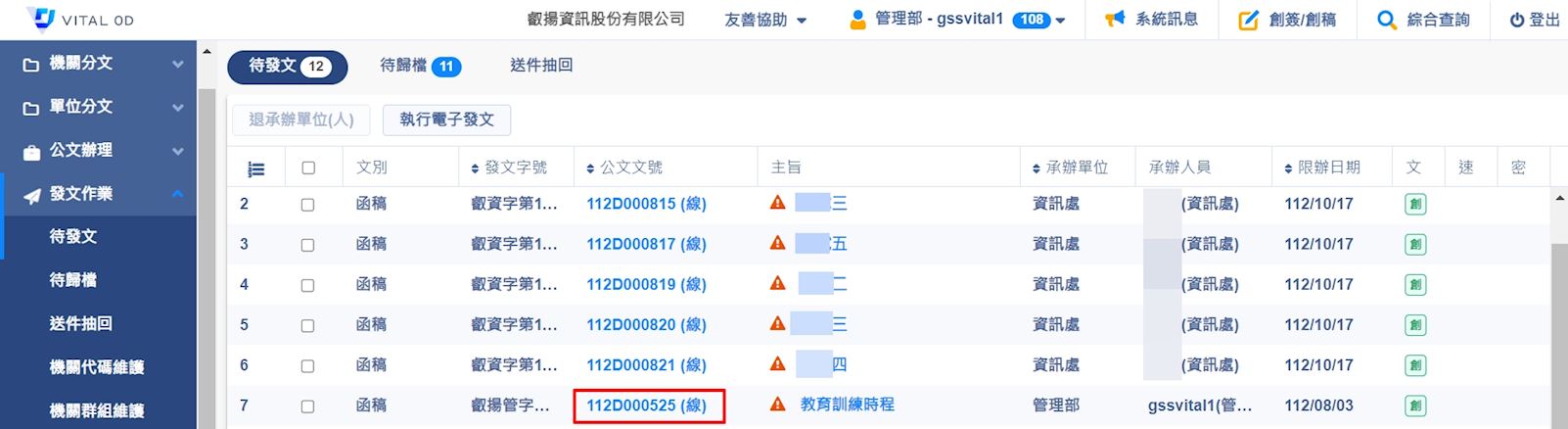The image size is (1568, 429).
Task: Collapse the 發文作業 menu chevron
Action: coord(177,194)
